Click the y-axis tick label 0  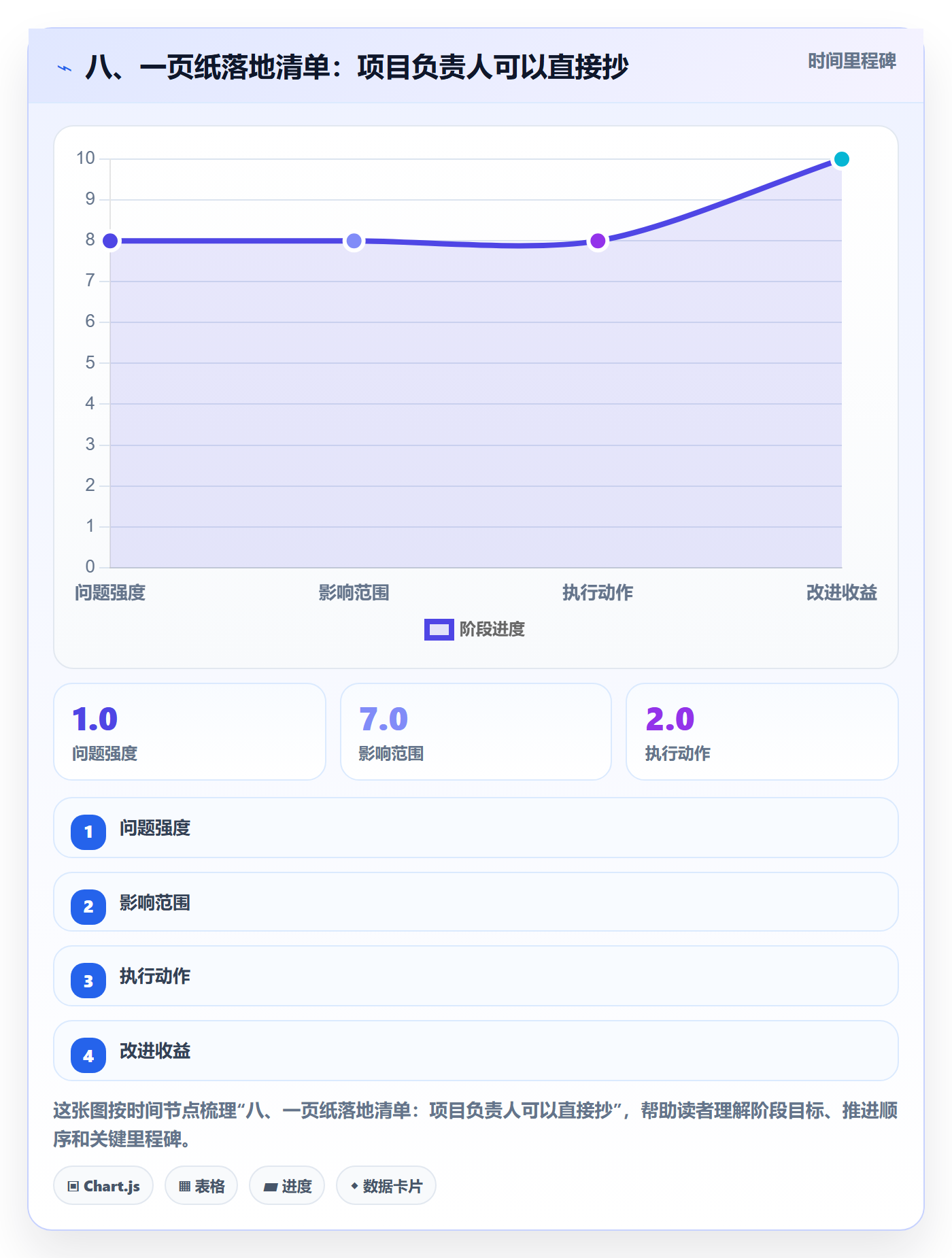90,566
